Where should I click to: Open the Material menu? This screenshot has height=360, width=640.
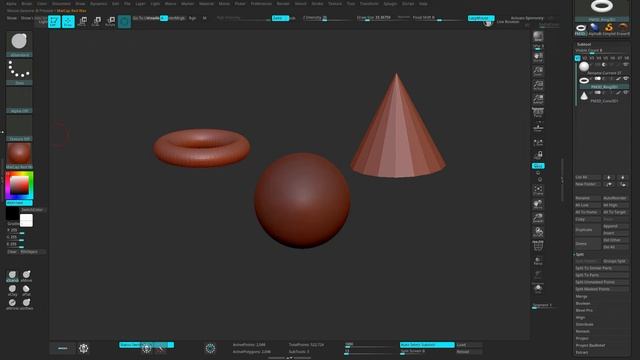pos(206,4)
